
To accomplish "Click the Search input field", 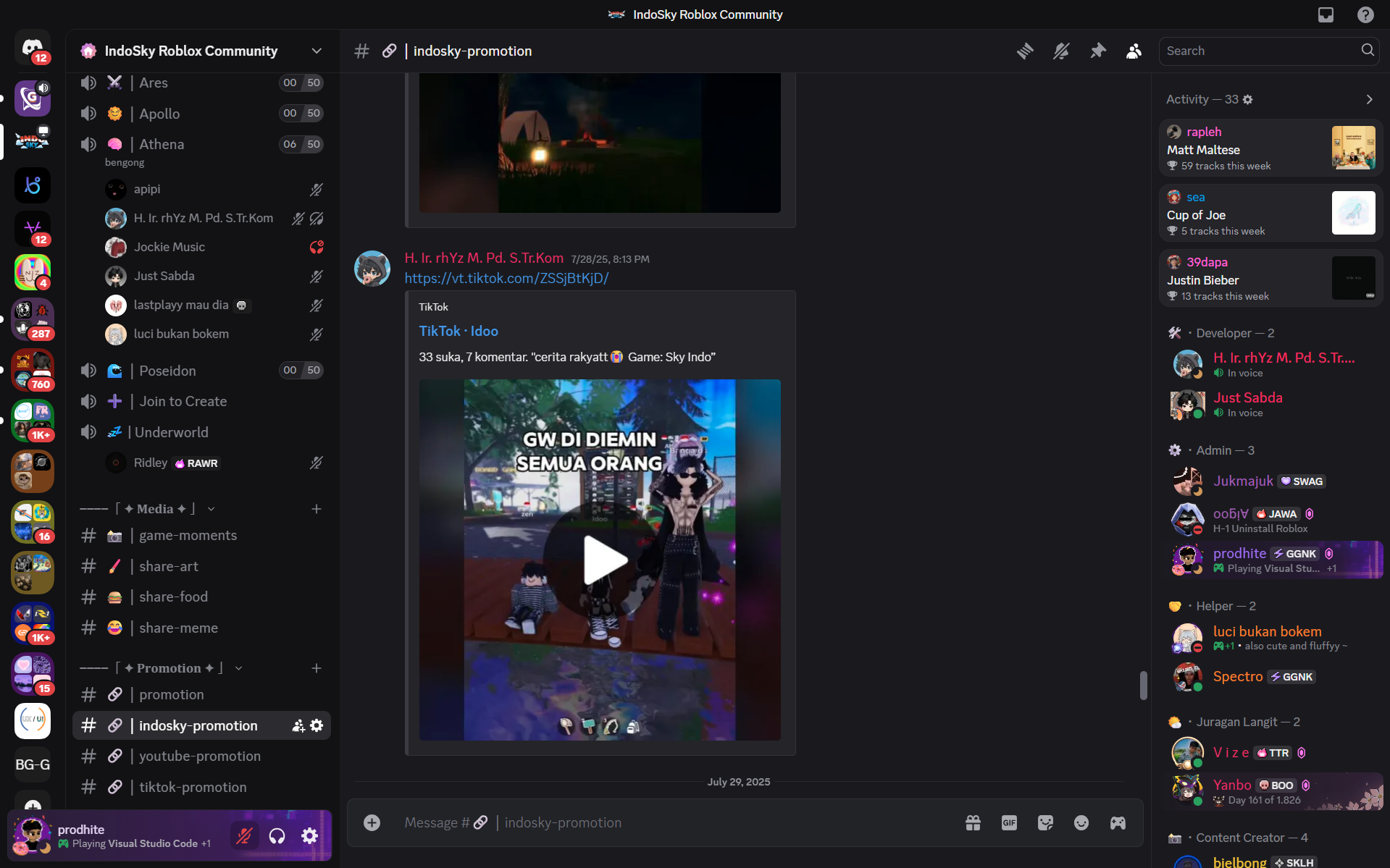I will point(1269,51).
